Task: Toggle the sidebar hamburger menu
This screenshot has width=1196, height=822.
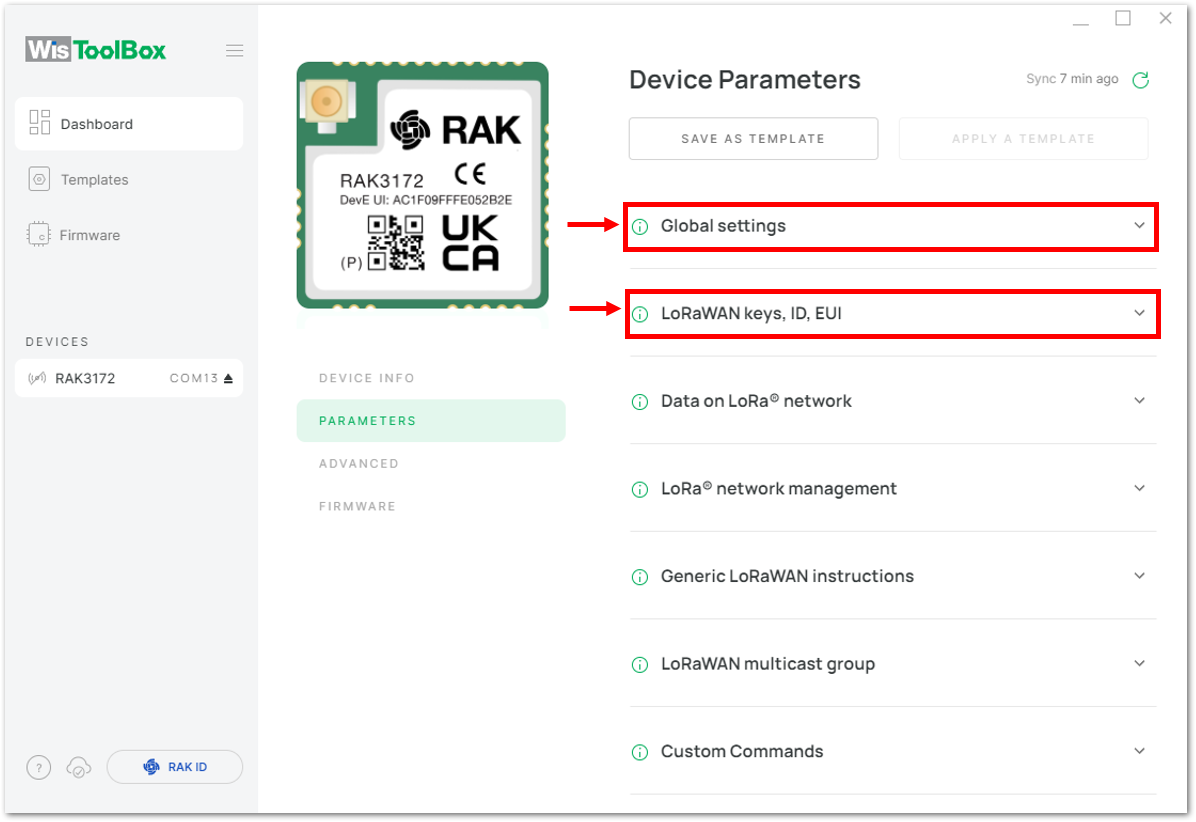Action: click(x=234, y=50)
